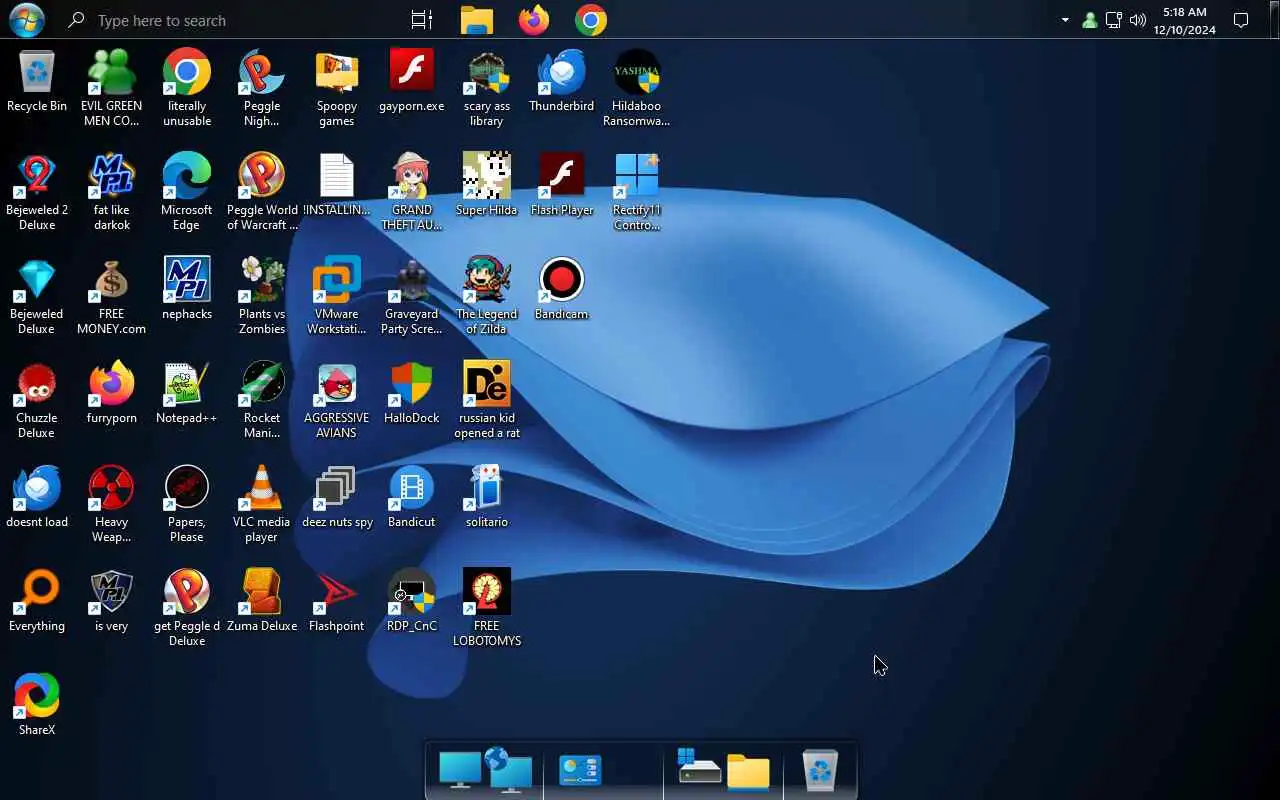Click the GRAND THEFT AU... icon

pyautogui.click(x=412, y=192)
